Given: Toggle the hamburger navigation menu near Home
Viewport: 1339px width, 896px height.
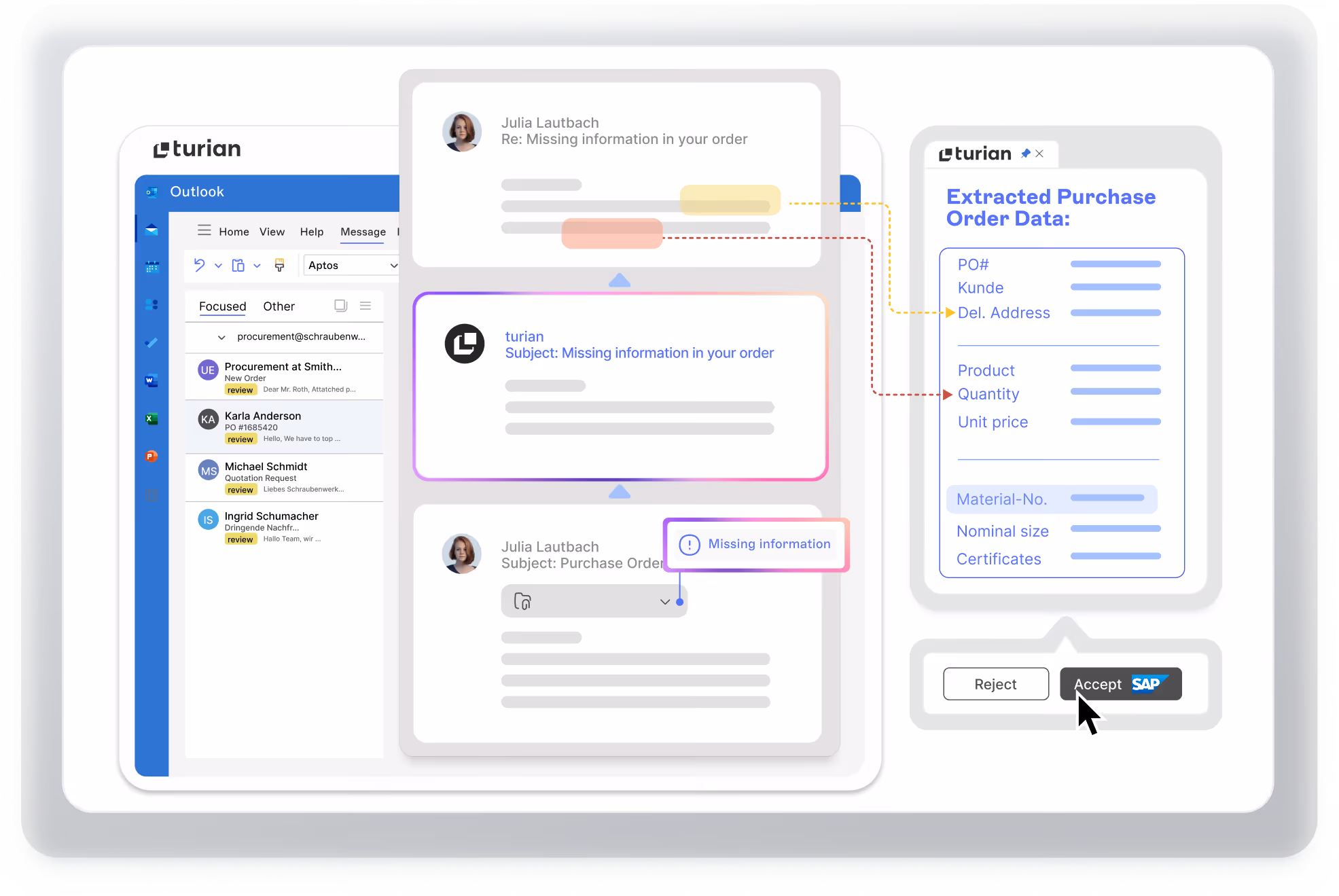Looking at the screenshot, I should pyautogui.click(x=204, y=231).
